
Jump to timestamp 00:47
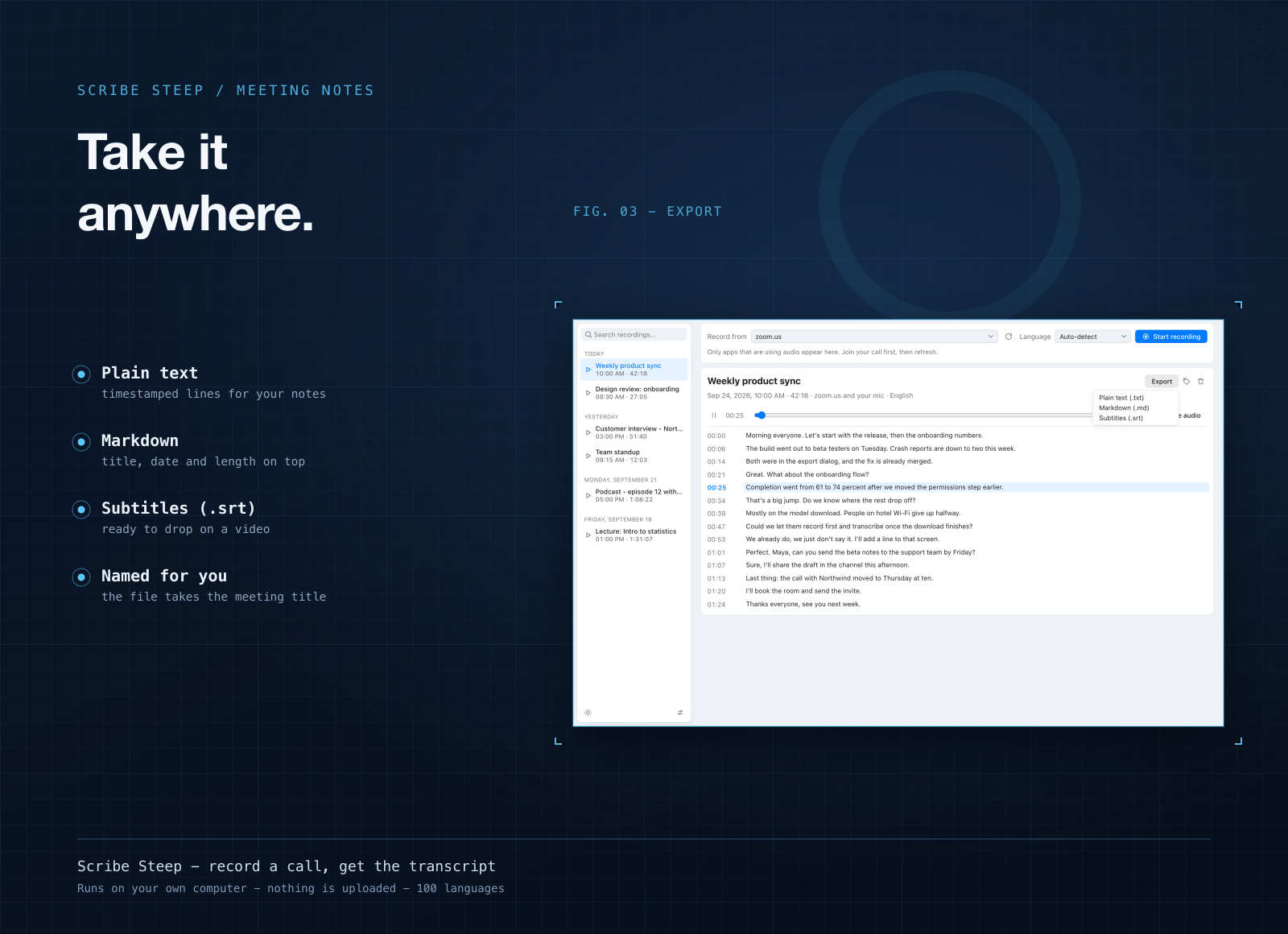pos(716,527)
